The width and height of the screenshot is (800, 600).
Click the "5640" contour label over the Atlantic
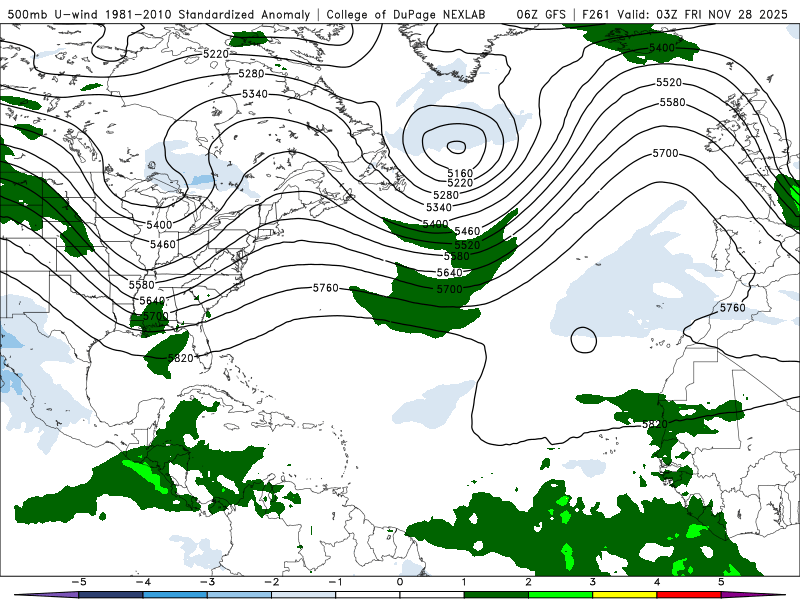[x=449, y=273]
